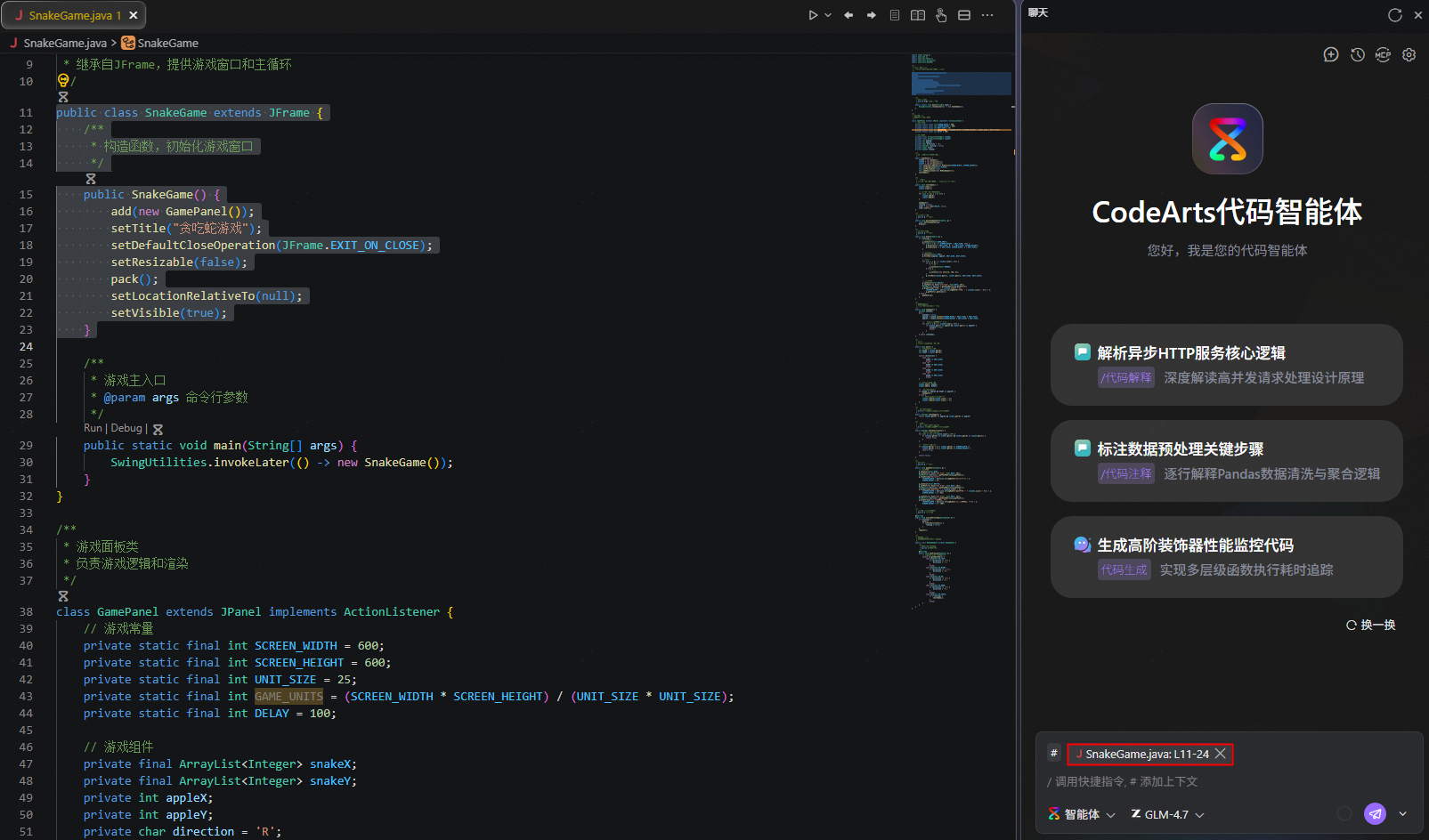Screen dimensions: 1429x840
Task: Click the 换一换 refresh suggestions button
Action: click(x=1371, y=626)
